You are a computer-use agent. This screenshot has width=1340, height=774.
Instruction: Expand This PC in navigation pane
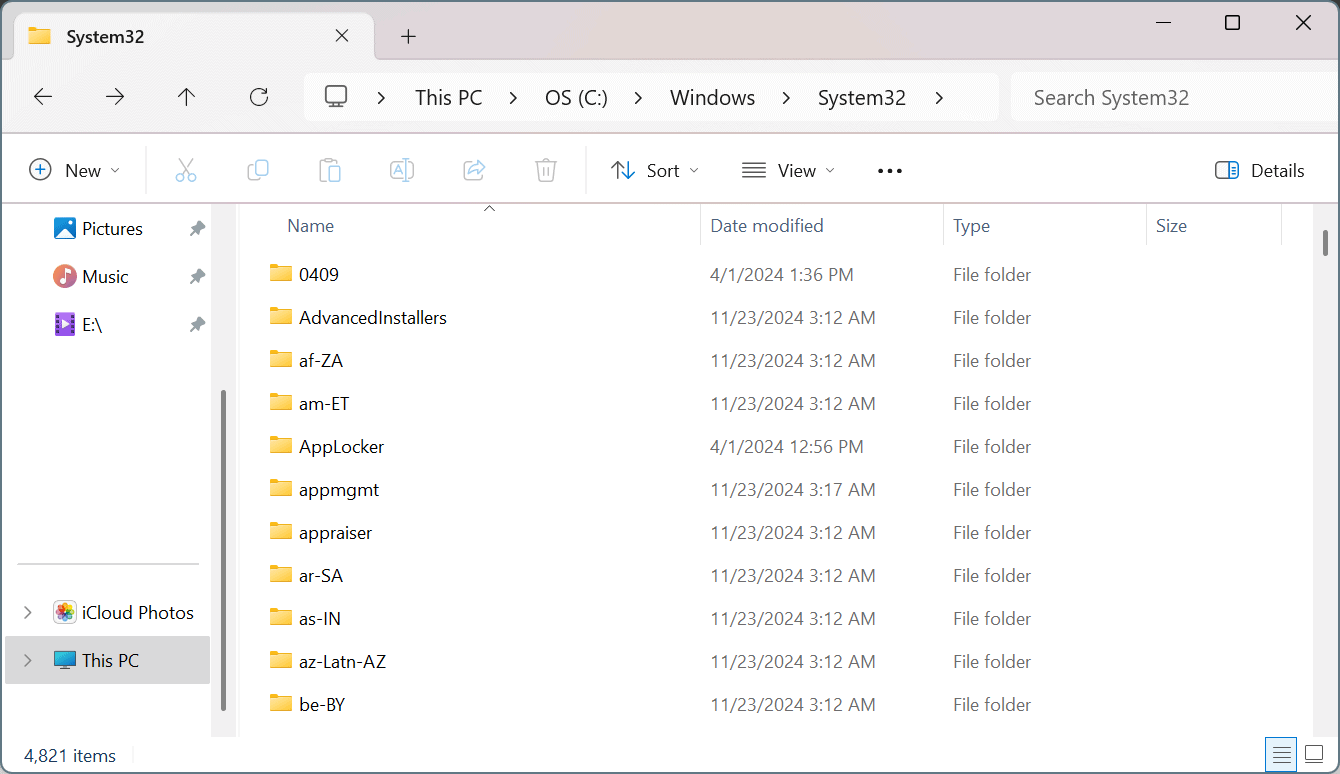(28, 660)
